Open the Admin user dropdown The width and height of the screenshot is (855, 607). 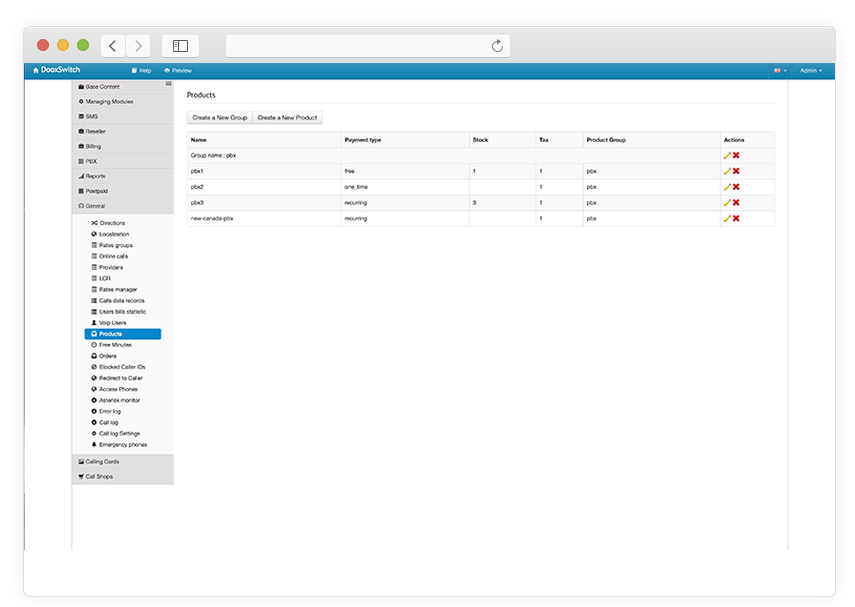tap(811, 71)
